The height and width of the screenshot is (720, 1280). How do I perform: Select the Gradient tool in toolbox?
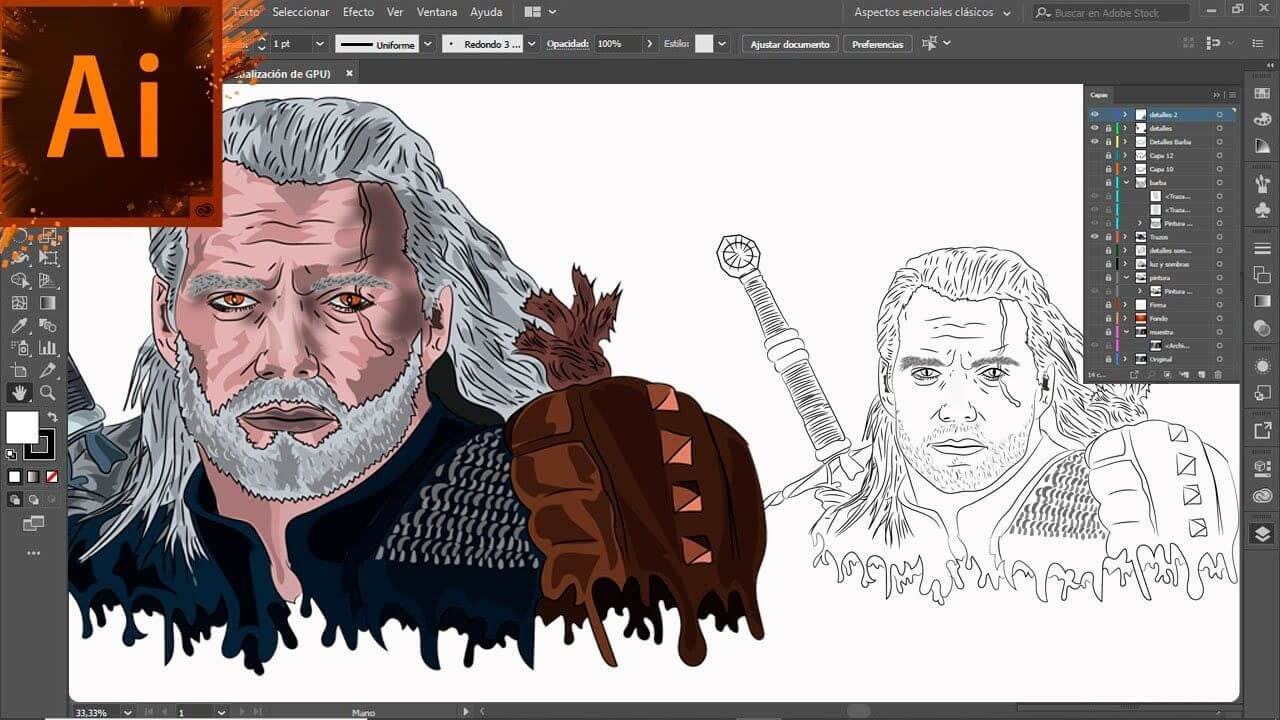click(x=47, y=303)
